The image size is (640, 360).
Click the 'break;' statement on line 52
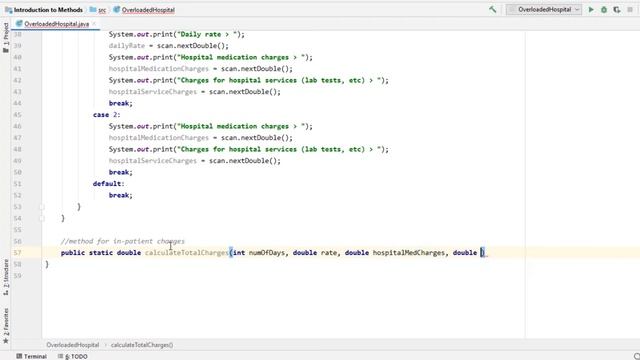pos(120,195)
